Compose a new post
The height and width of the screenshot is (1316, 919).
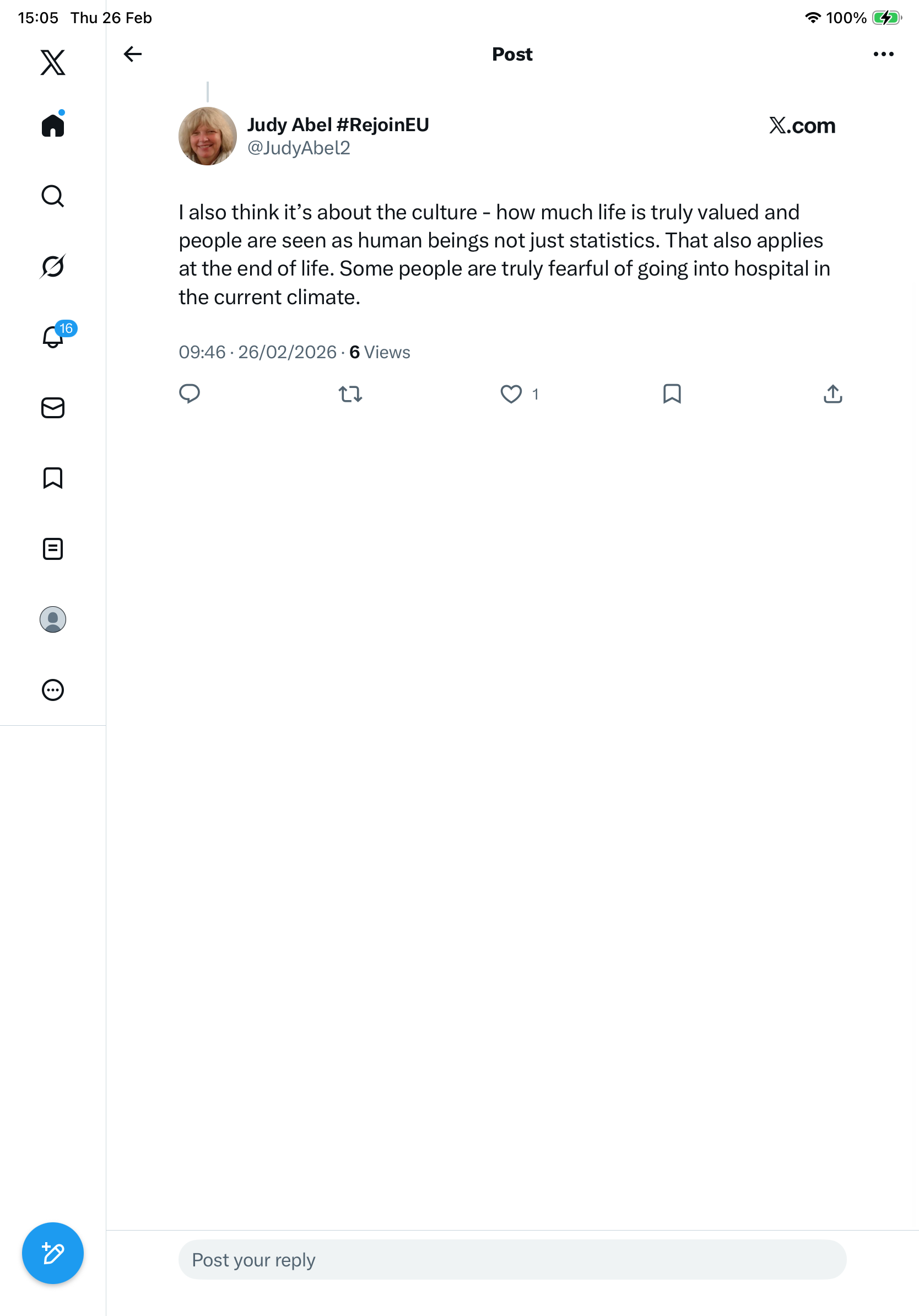(x=53, y=1253)
